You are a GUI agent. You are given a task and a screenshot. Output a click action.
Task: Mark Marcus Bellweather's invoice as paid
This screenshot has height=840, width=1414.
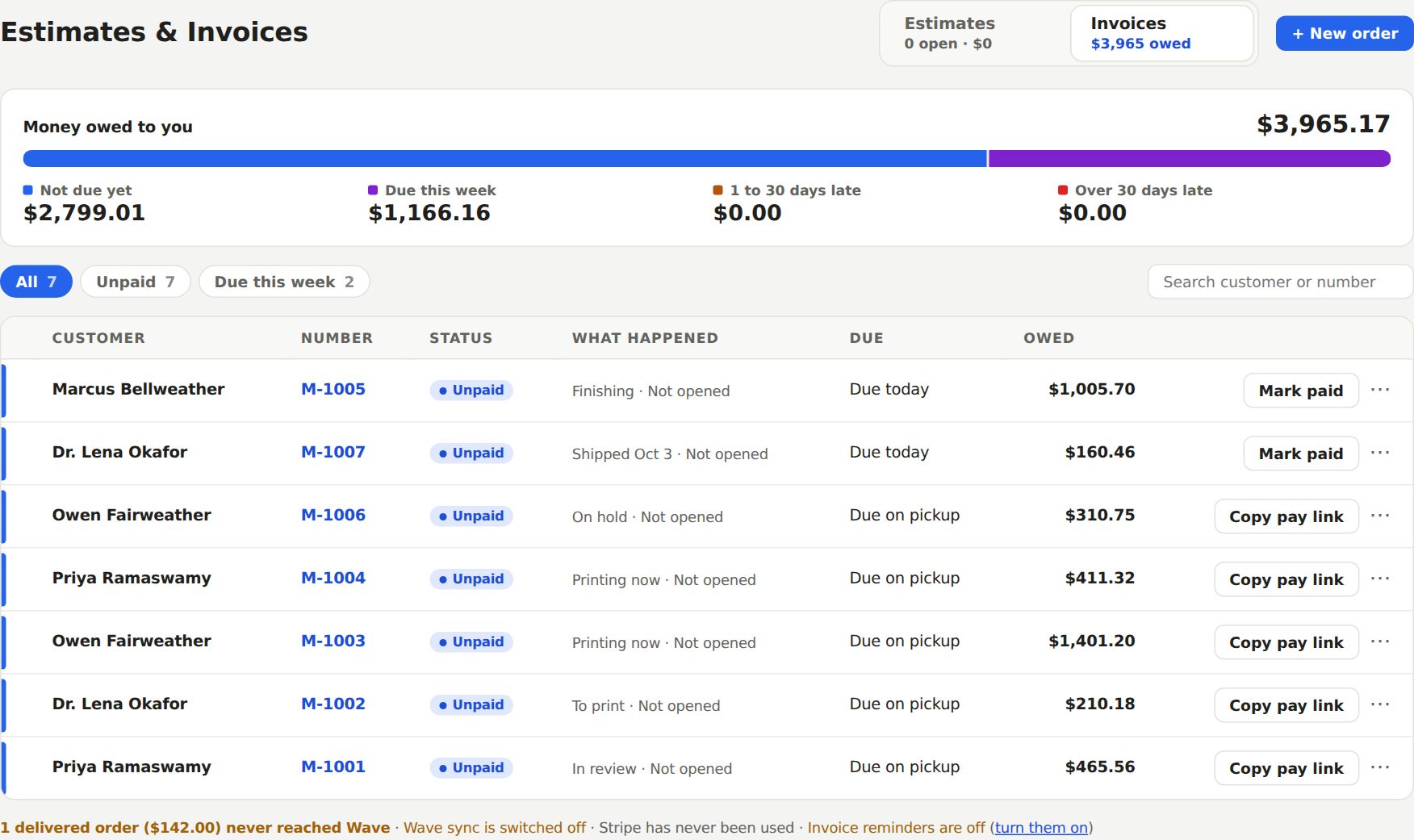[1301, 391]
